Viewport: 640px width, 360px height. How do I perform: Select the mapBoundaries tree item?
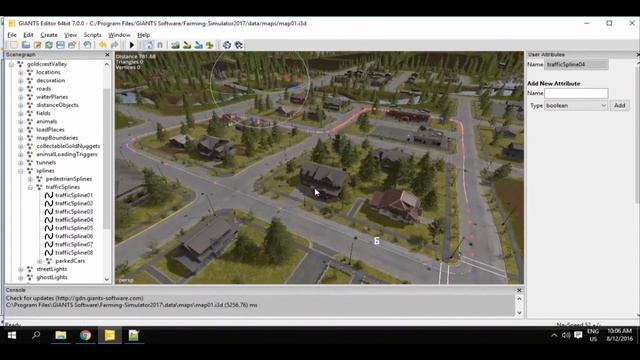57,138
